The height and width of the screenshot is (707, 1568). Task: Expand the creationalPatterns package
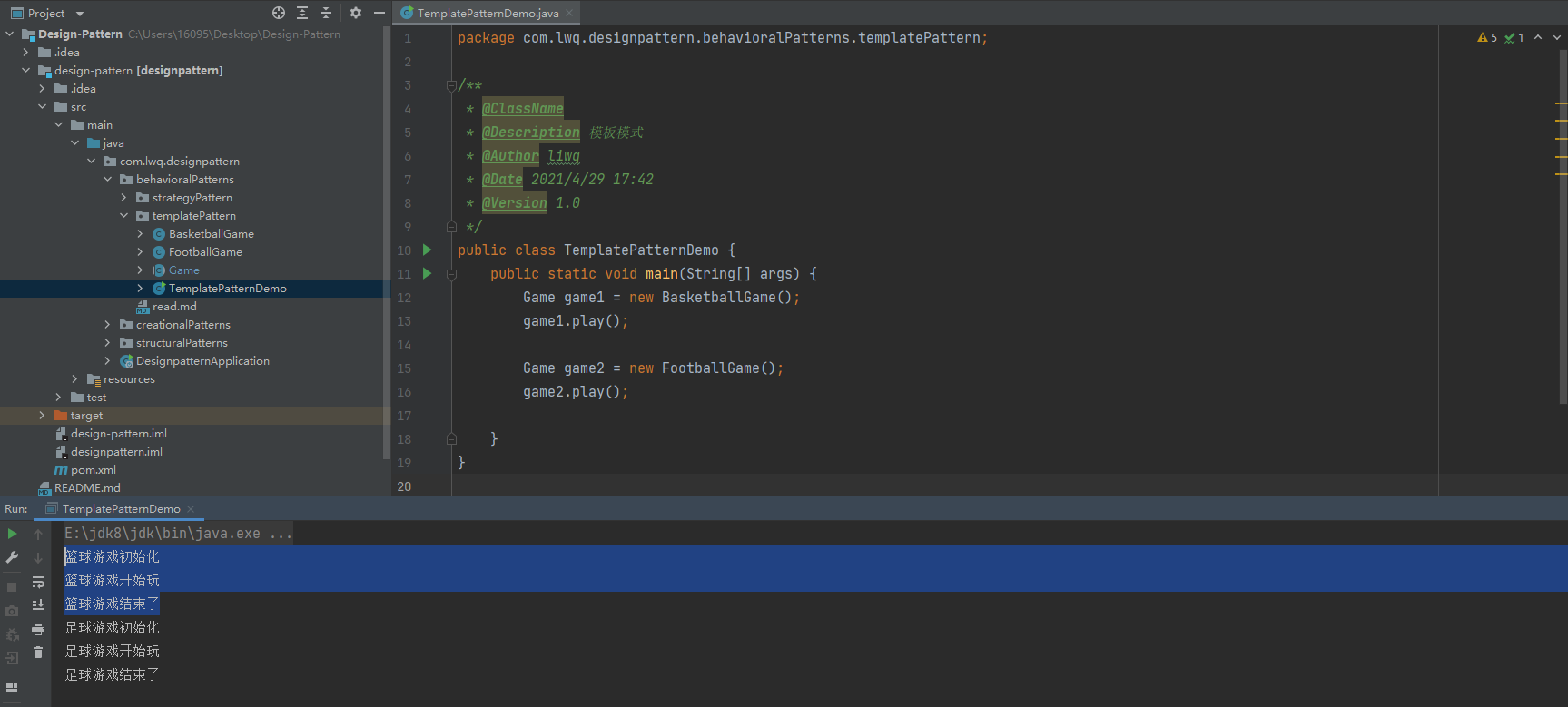tap(108, 324)
